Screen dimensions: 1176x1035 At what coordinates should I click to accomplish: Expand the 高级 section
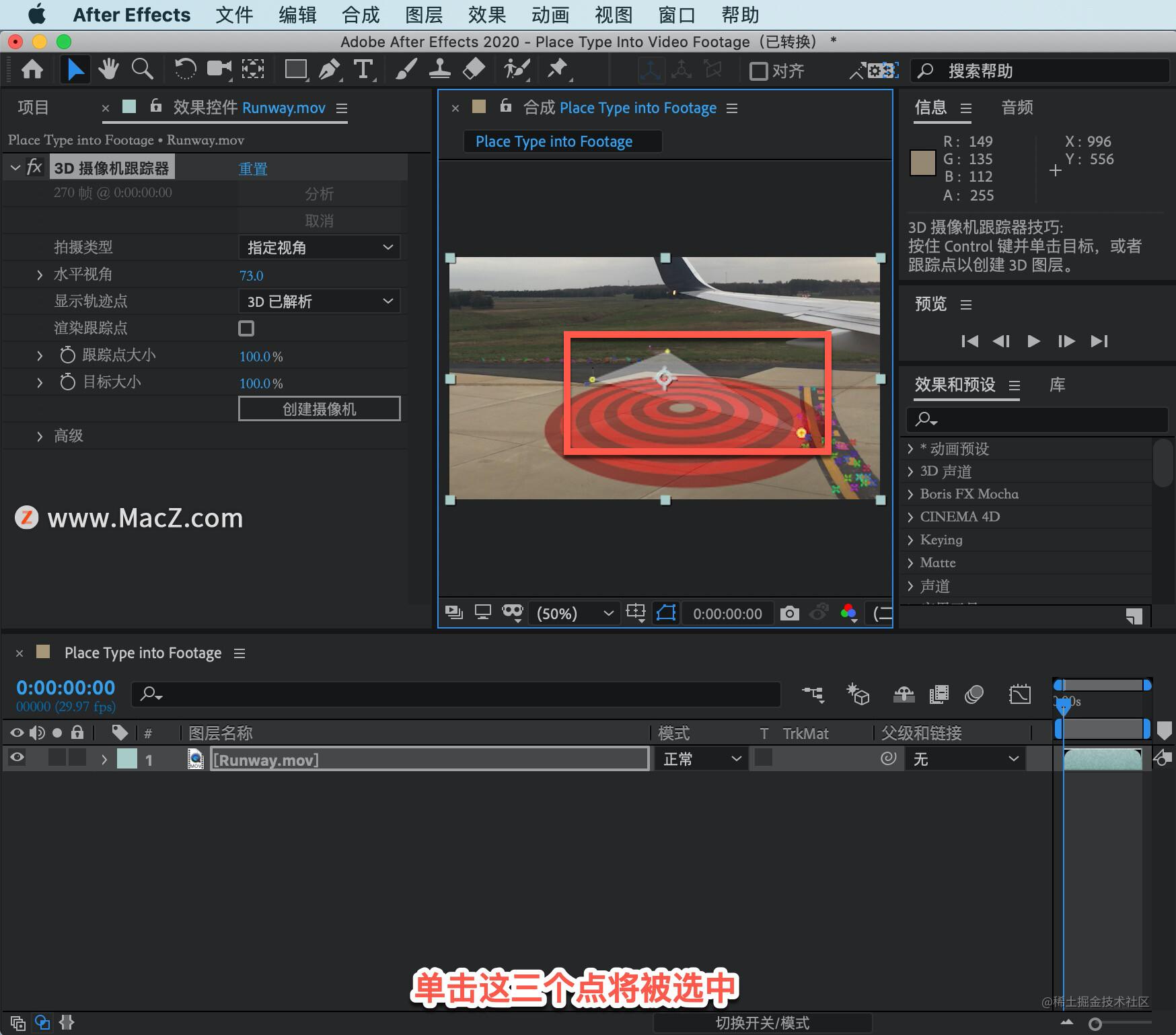click(40, 437)
